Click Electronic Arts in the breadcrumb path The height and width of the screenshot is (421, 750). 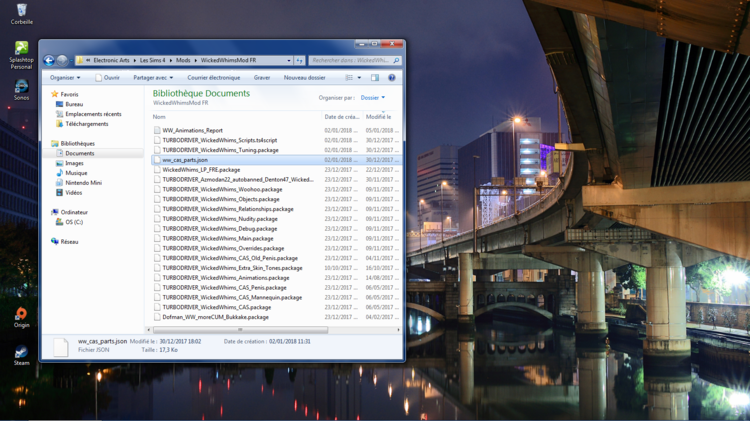pyautogui.click(x=111, y=60)
